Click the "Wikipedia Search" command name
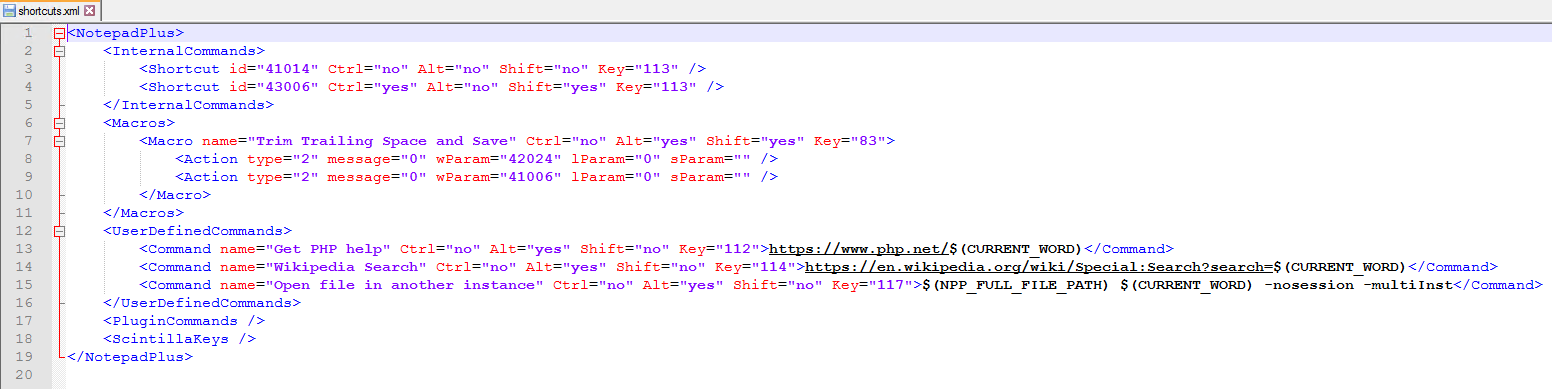Image resolution: width=1552 pixels, height=389 pixels. (x=345, y=267)
